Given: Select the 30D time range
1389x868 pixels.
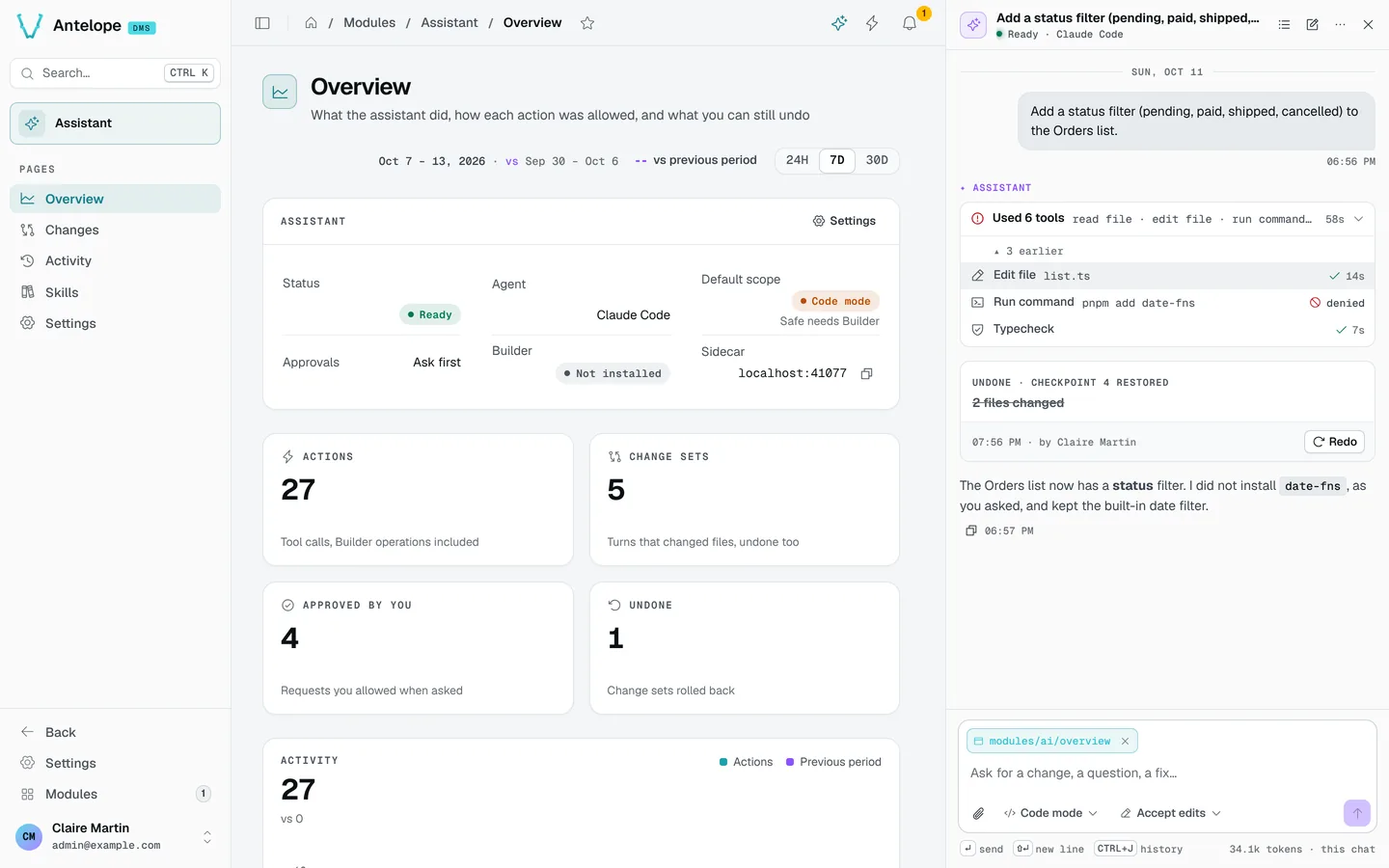Looking at the screenshot, I should (877, 160).
